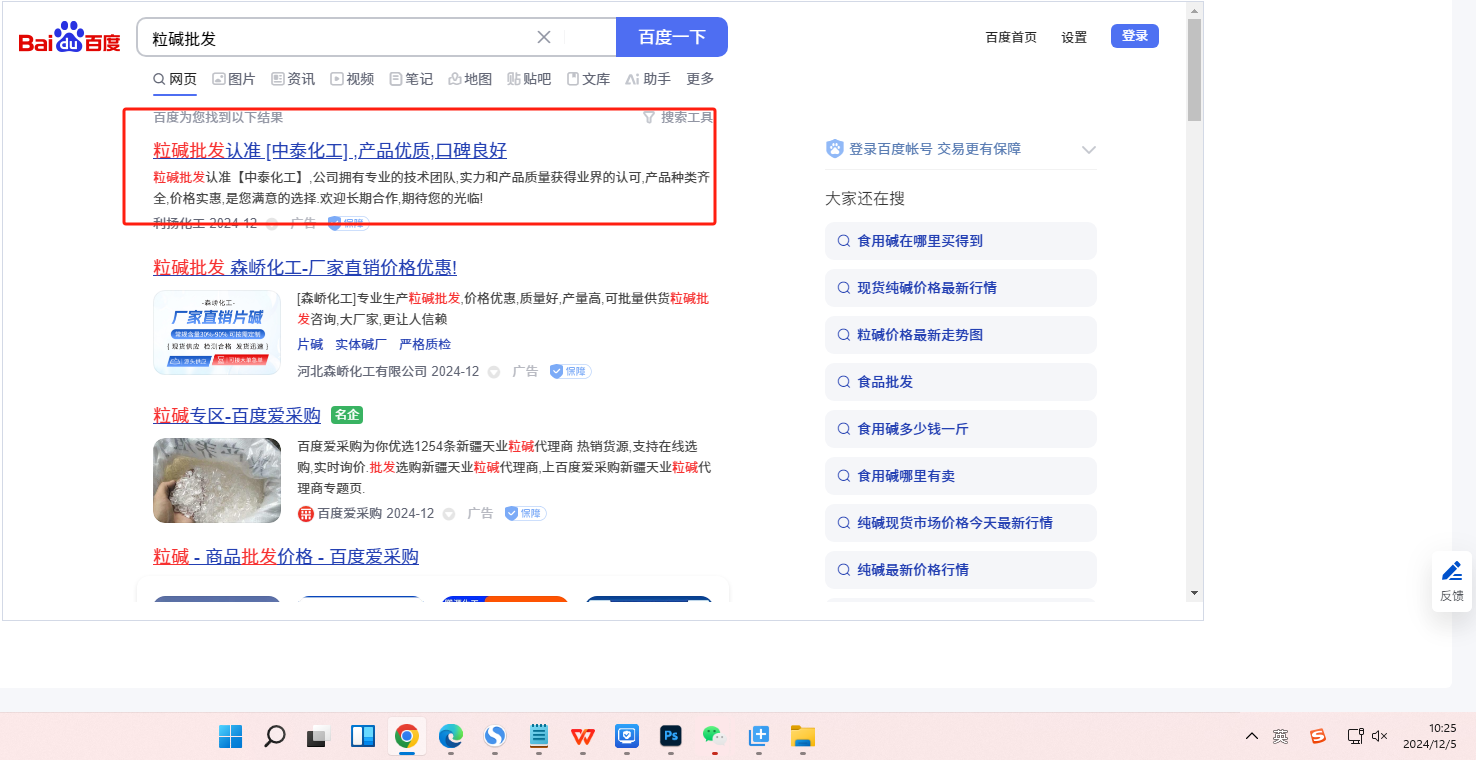1476x760 pixels.
Task: Click the Baidu logo
Action: (x=69, y=39)
